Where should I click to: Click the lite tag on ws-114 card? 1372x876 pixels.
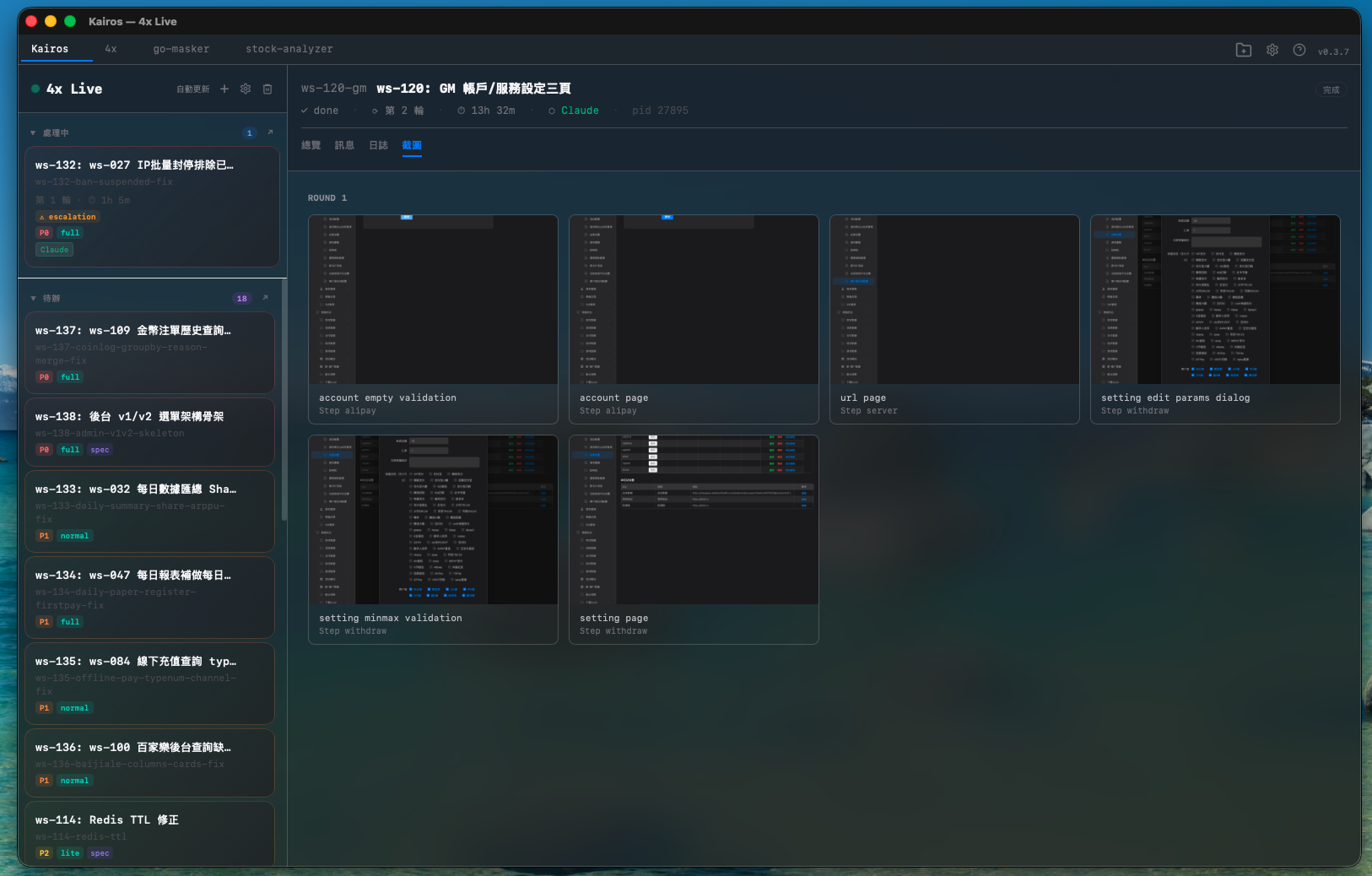(x=70, y=853)
